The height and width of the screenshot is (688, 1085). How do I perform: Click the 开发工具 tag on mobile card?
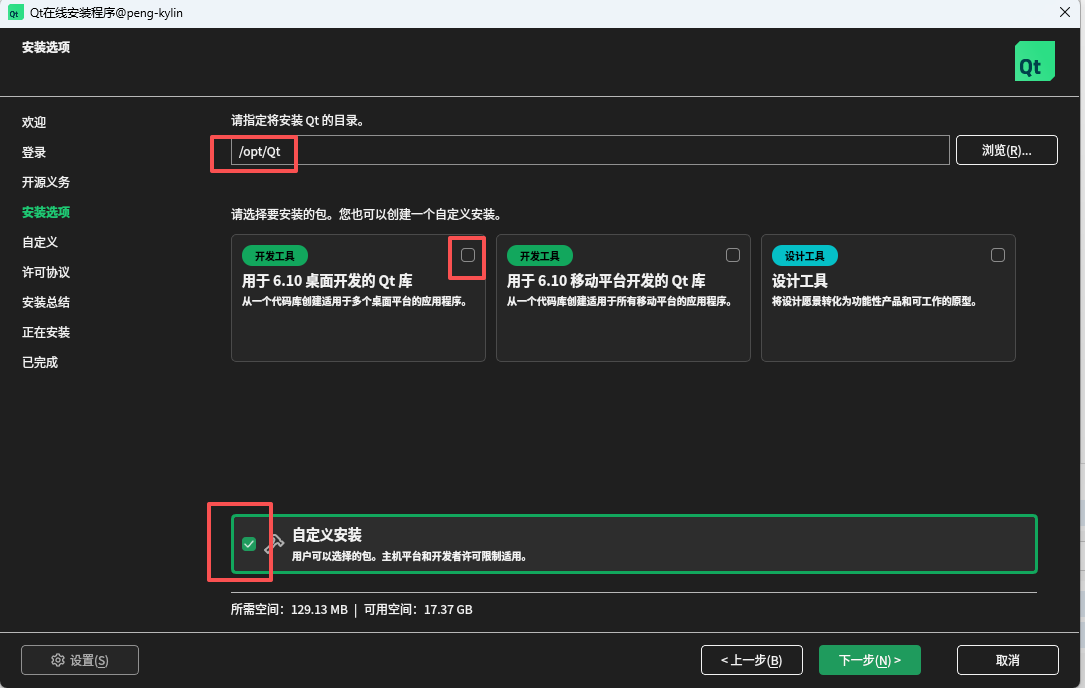pos(540,256)
